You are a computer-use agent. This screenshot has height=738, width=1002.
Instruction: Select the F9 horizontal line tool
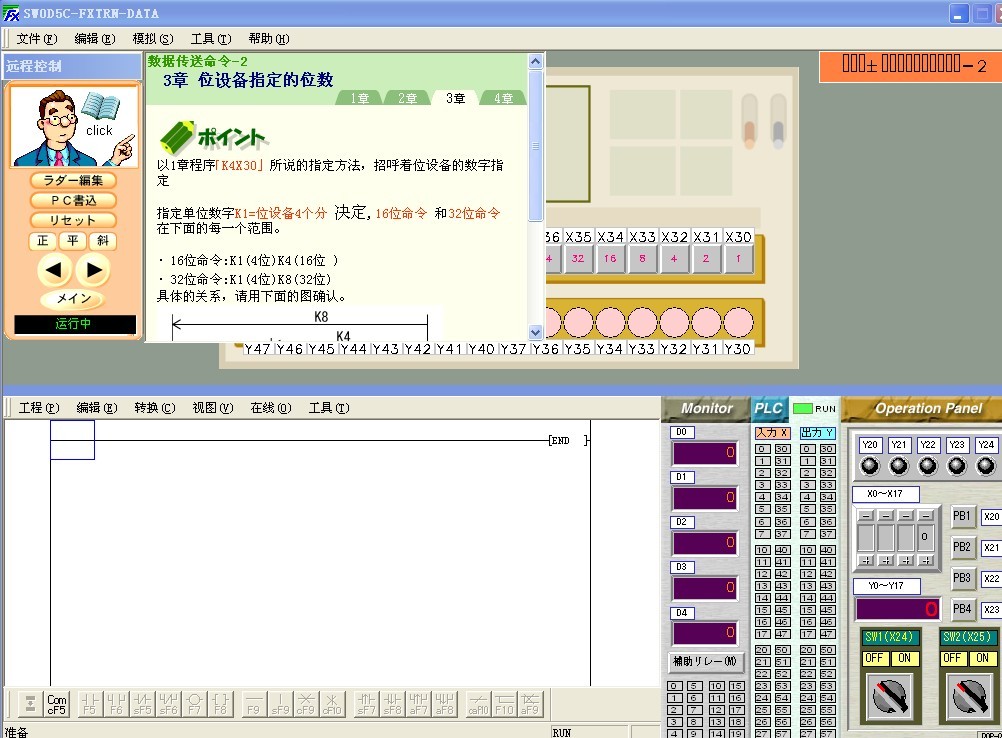[x=254, y=704]
